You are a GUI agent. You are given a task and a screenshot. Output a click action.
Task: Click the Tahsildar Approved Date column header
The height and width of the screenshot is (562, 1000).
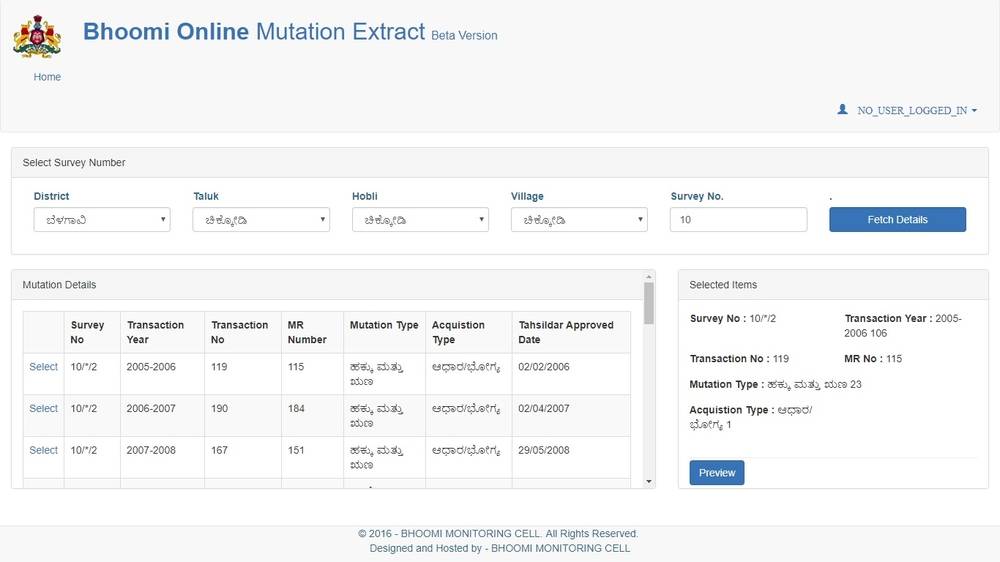566,332
